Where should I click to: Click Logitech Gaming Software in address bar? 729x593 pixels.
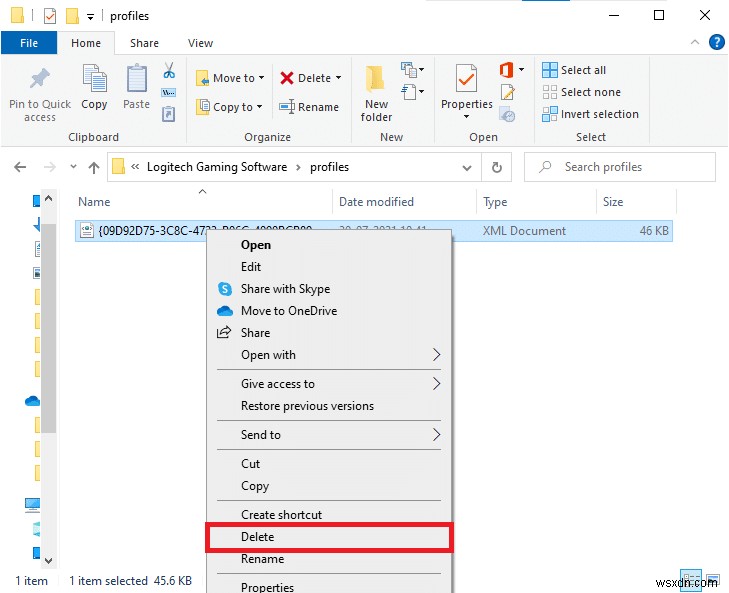[x=217, y=167]
